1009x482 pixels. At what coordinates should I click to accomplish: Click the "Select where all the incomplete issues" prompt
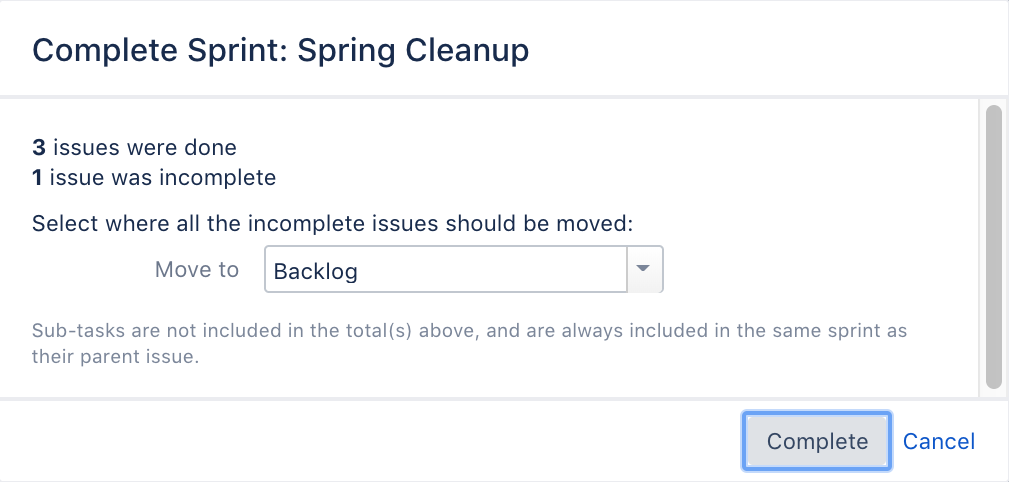tap(333, 223)
